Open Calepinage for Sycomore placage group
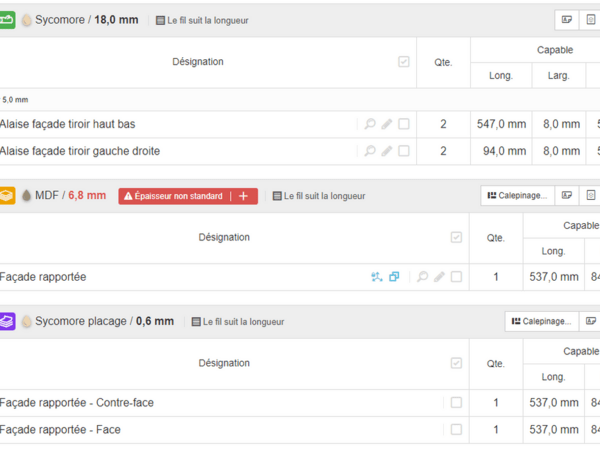Image resolution: width=600 pixels, height=450 pixels. pos(541,321)
